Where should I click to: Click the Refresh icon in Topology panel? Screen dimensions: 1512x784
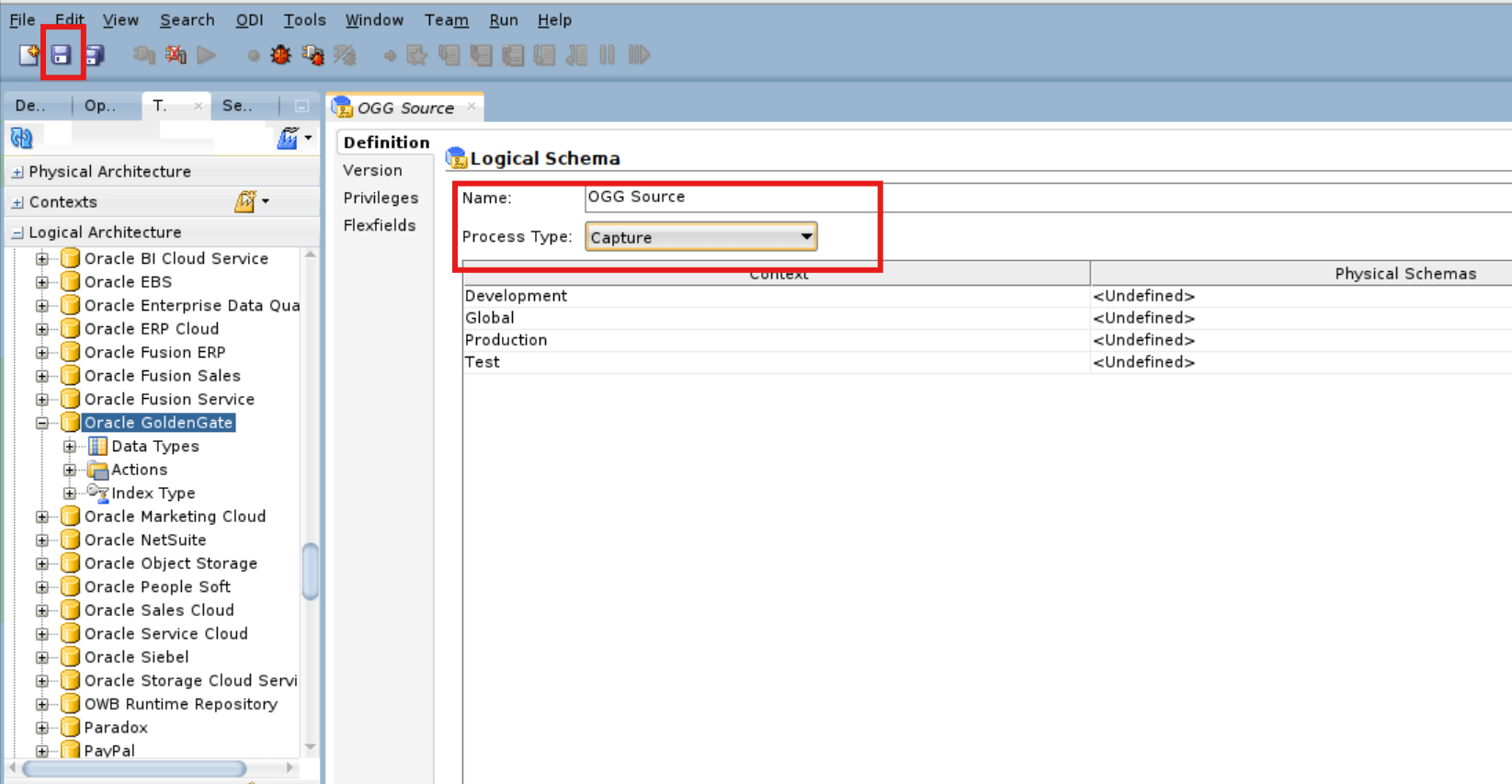(21, 138)
